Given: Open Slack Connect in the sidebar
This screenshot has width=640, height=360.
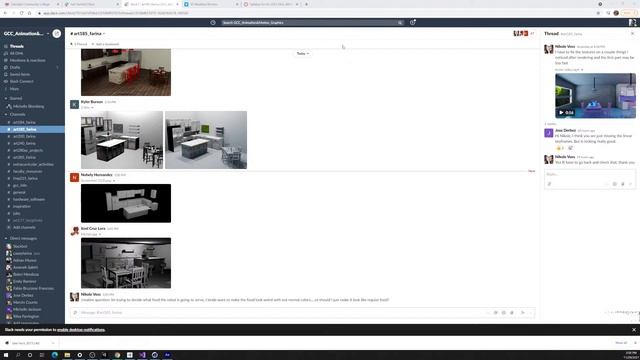Looking at the screenshot, I should 22,81.
